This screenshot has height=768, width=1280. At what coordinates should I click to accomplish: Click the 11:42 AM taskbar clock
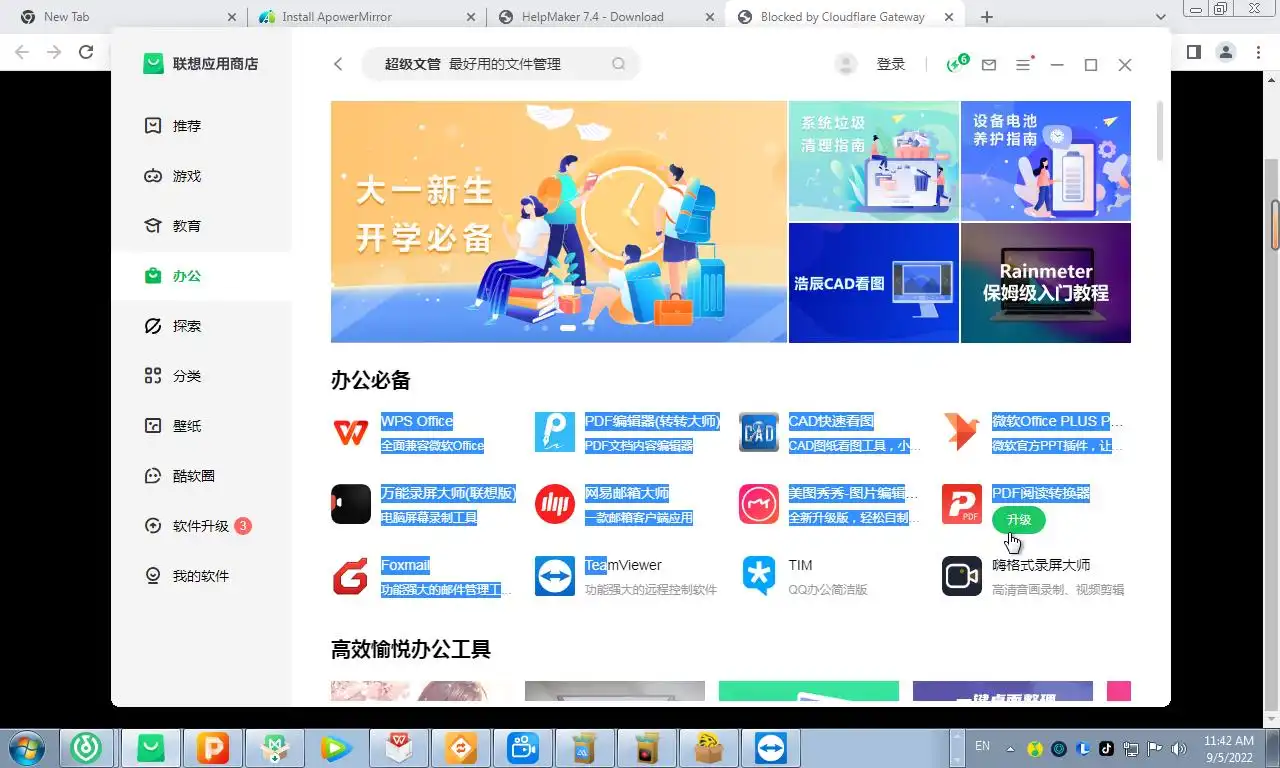tap(1229, 741)
